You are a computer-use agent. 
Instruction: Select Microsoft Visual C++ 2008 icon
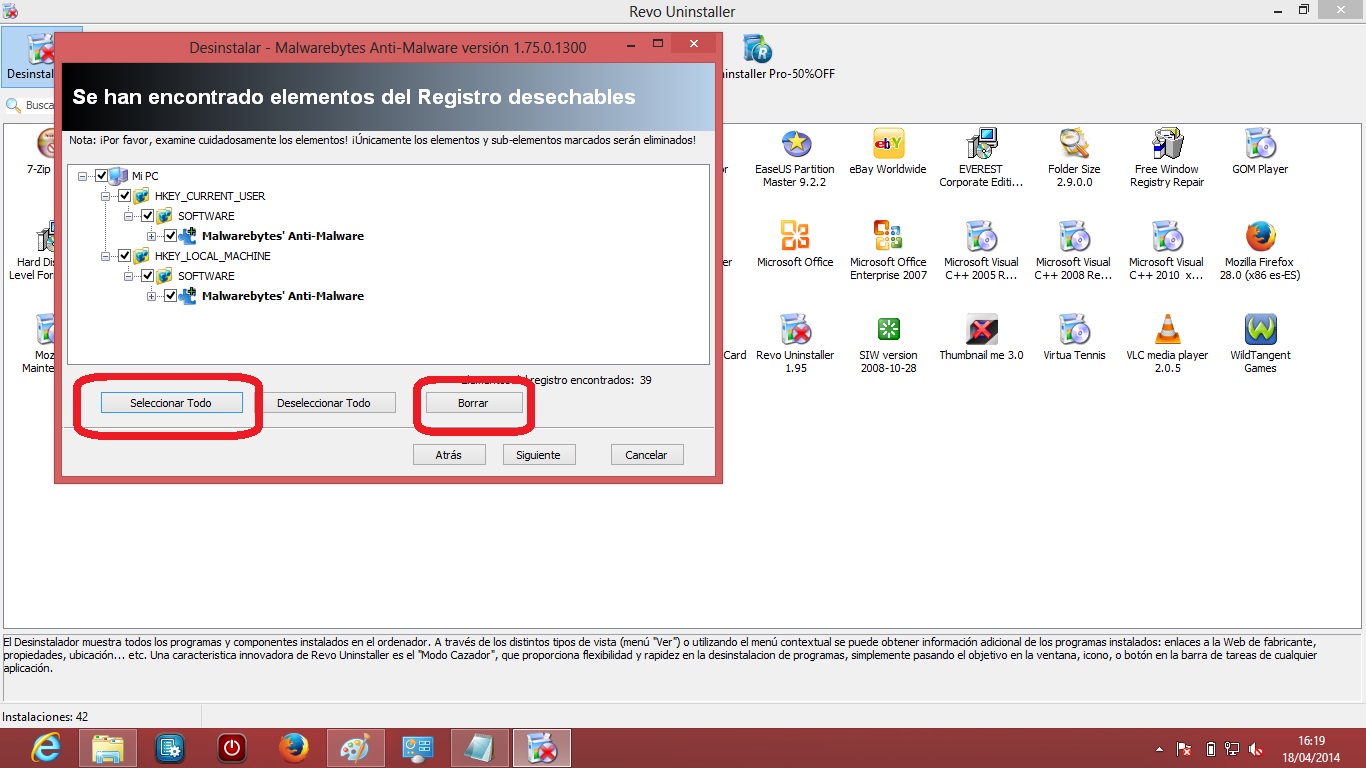pos(1074,237)
